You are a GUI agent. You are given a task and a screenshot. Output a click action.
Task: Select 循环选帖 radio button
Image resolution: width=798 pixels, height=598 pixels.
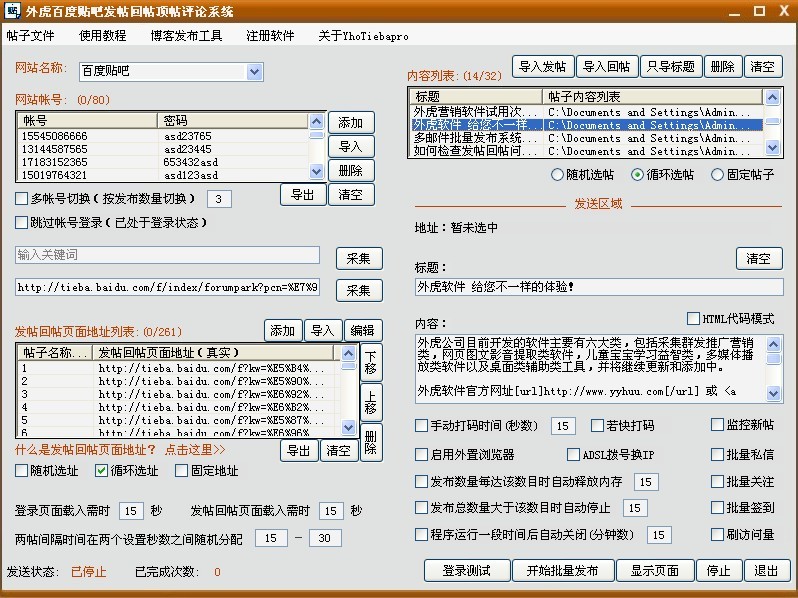[x=637, y=175]
